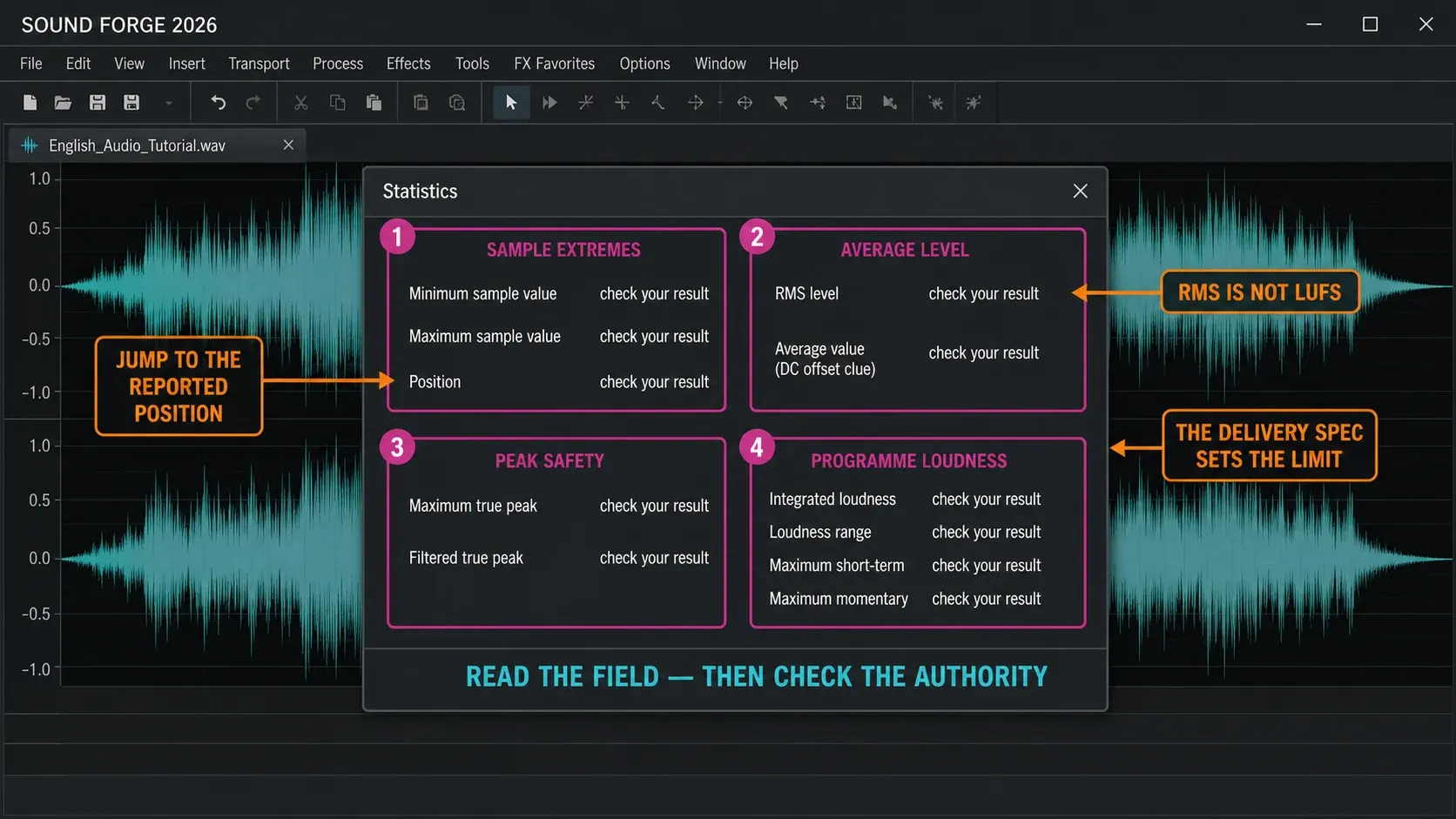
Task: Click the first burst effect icon
Action: coord(935,103)
